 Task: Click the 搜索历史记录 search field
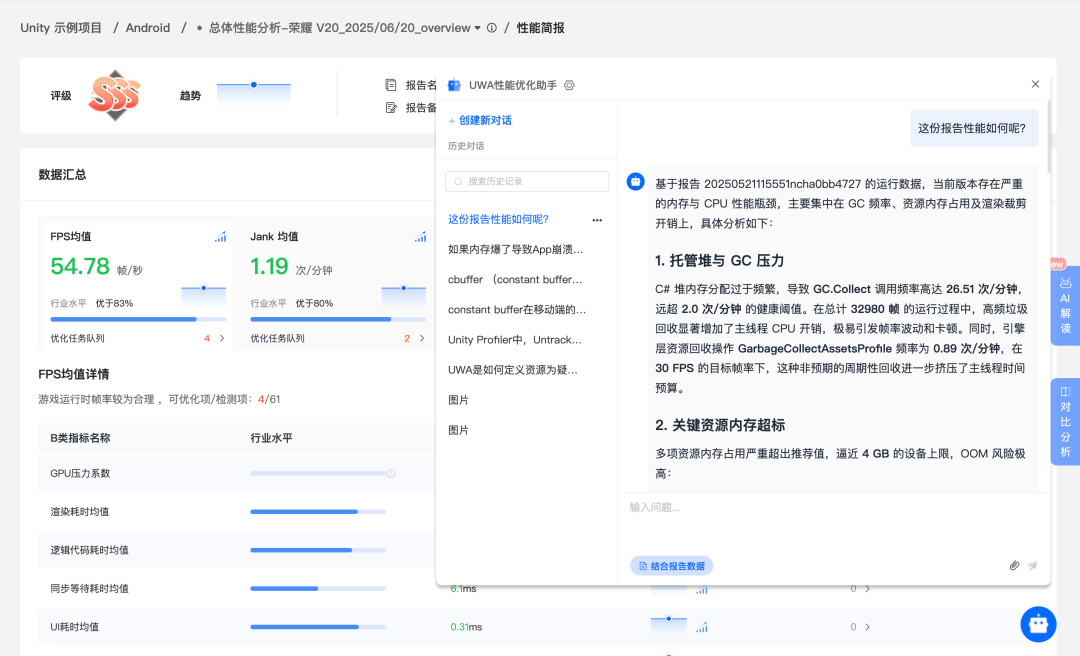pyautogui.click(x=527, y=181)
